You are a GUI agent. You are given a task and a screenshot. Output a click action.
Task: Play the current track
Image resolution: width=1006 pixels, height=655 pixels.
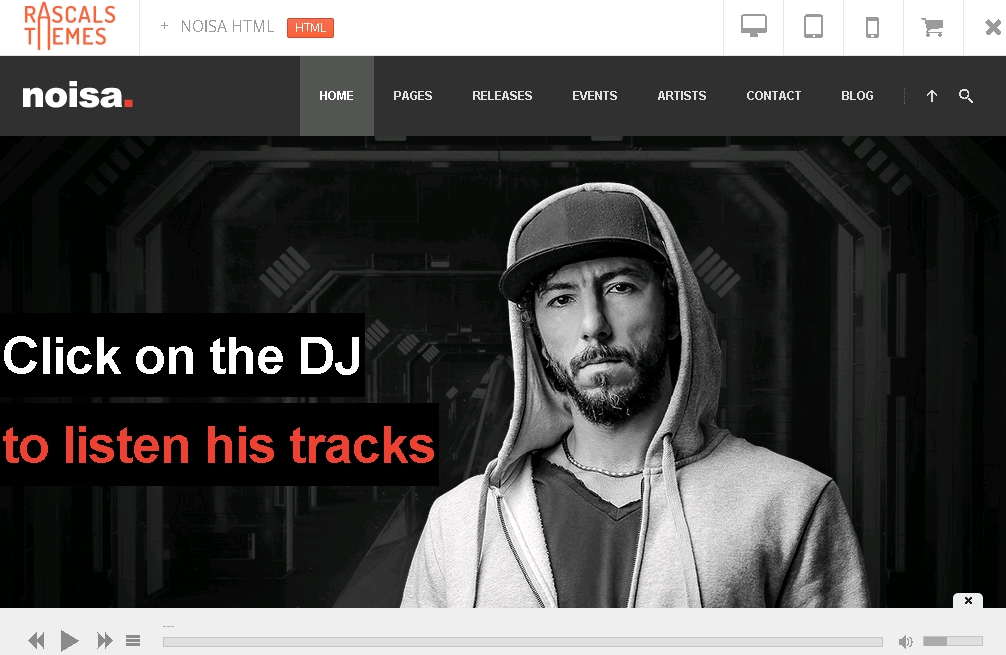click(x=69, y=640)
